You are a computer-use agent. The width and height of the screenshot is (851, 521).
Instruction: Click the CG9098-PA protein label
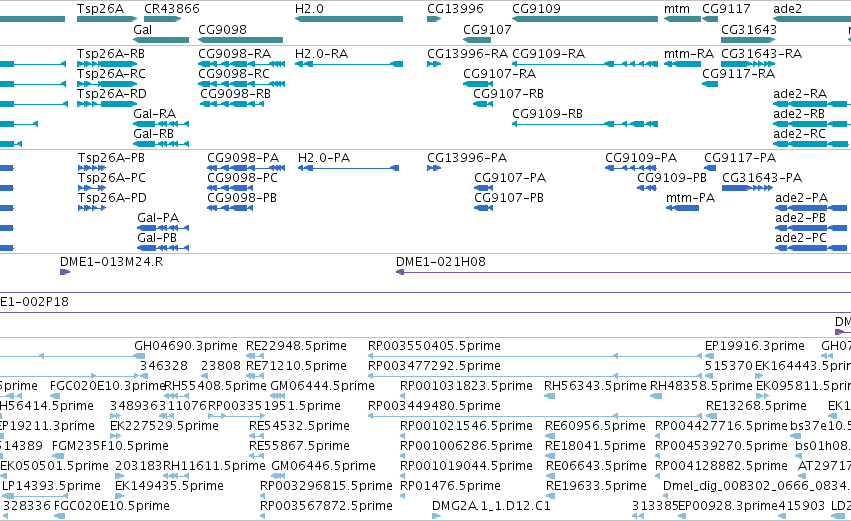coord(243,158)
